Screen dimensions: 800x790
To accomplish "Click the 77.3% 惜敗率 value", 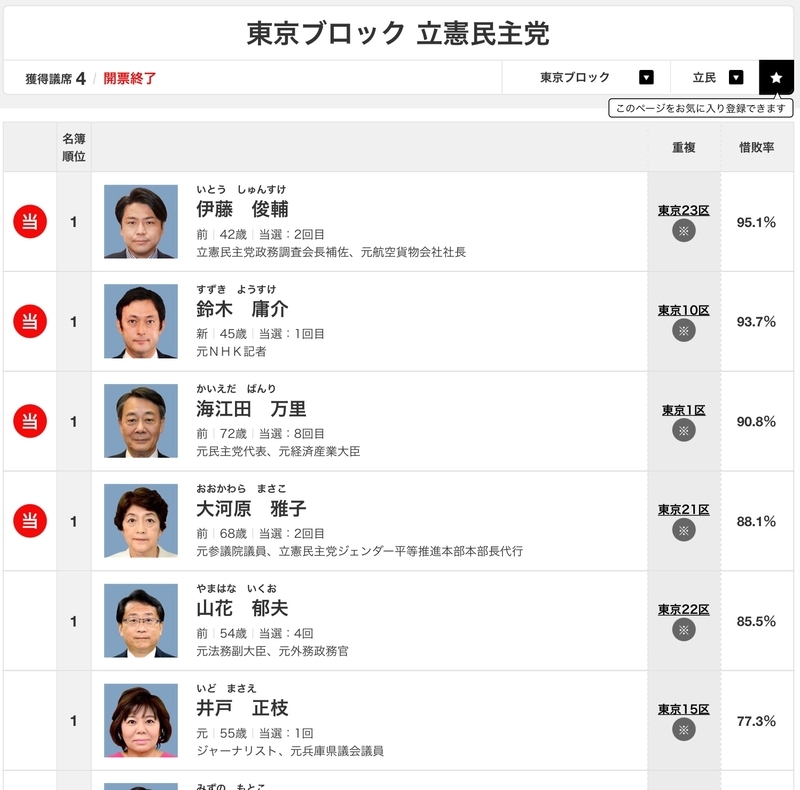I will pos(756,721).
